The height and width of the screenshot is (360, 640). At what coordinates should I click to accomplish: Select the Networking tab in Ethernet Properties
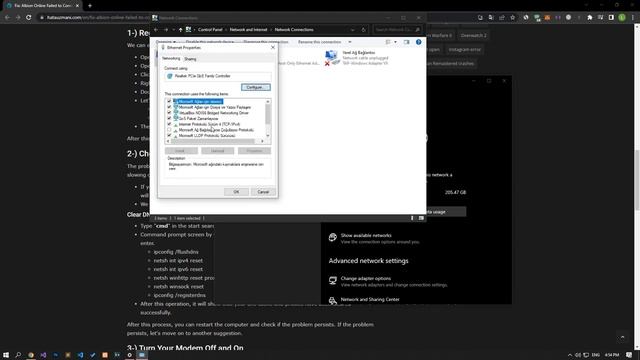pos(171,59)
